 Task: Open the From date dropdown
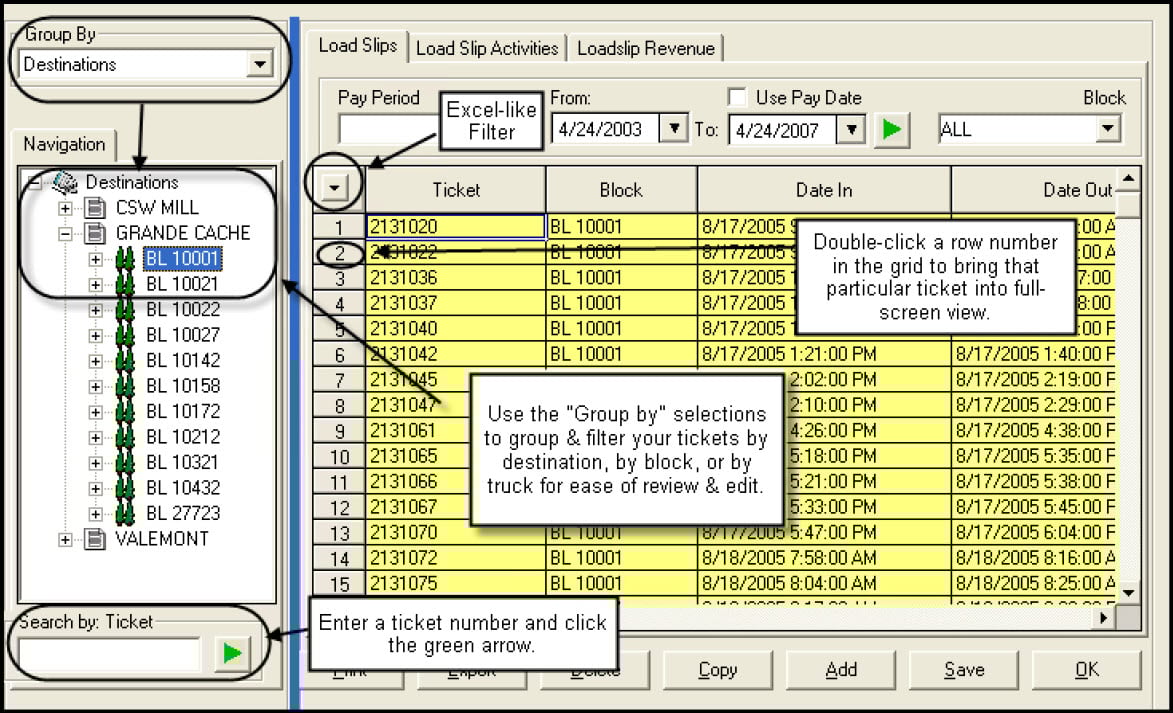pos(674,129)
